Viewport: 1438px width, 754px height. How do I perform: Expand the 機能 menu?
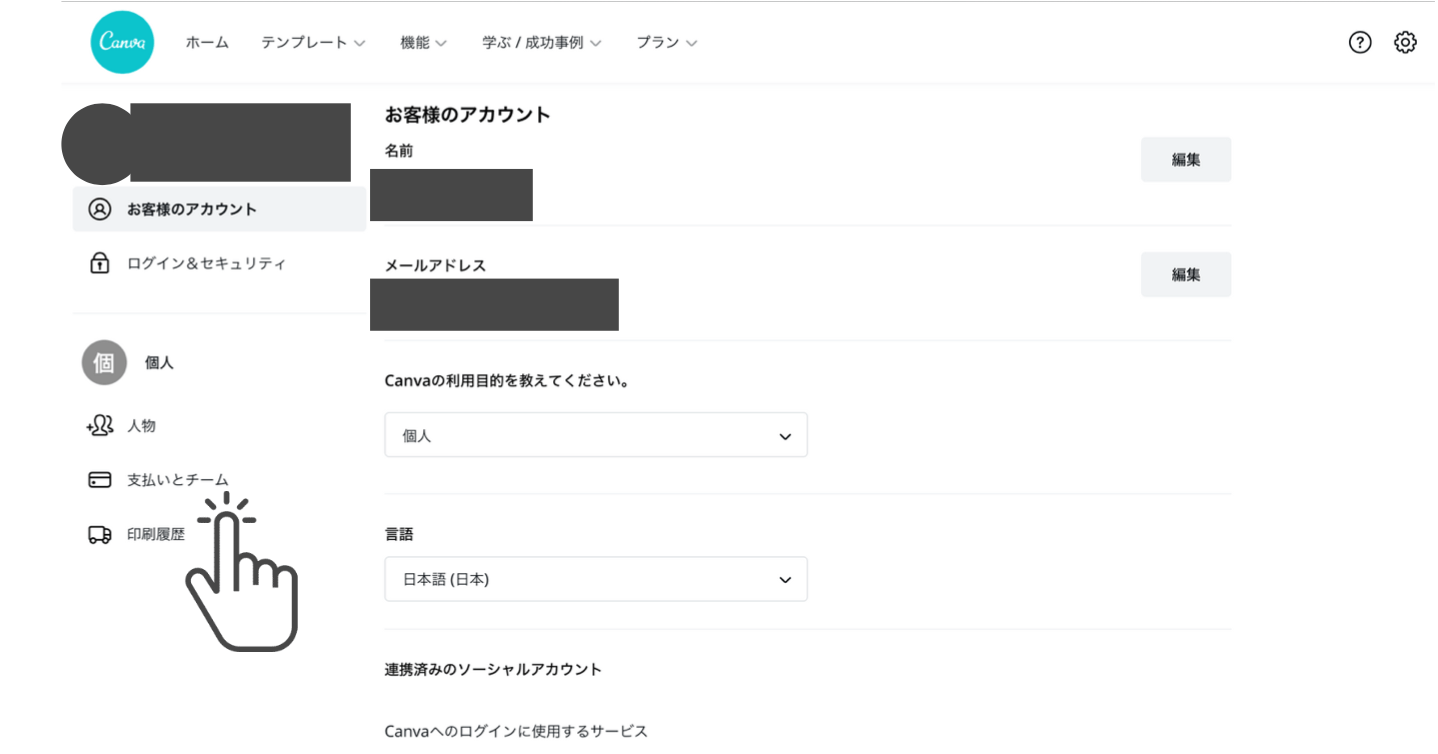click(x=423, y=43)
